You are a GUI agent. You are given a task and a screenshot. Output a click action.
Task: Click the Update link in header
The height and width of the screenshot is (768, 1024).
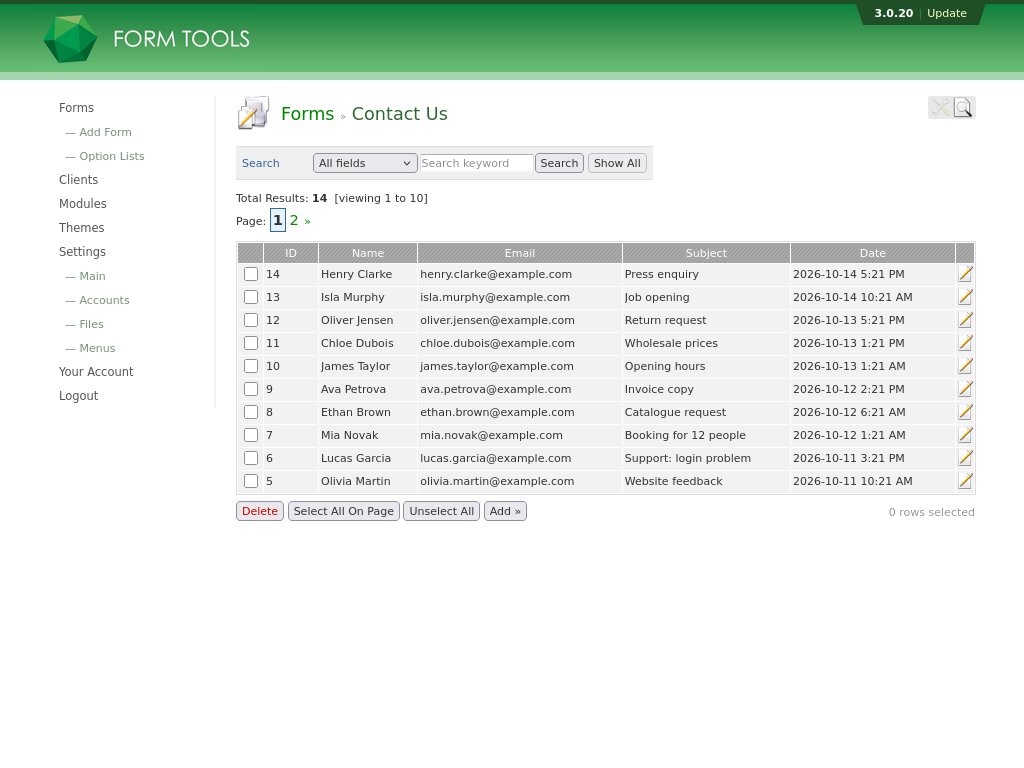coord(946,13)
